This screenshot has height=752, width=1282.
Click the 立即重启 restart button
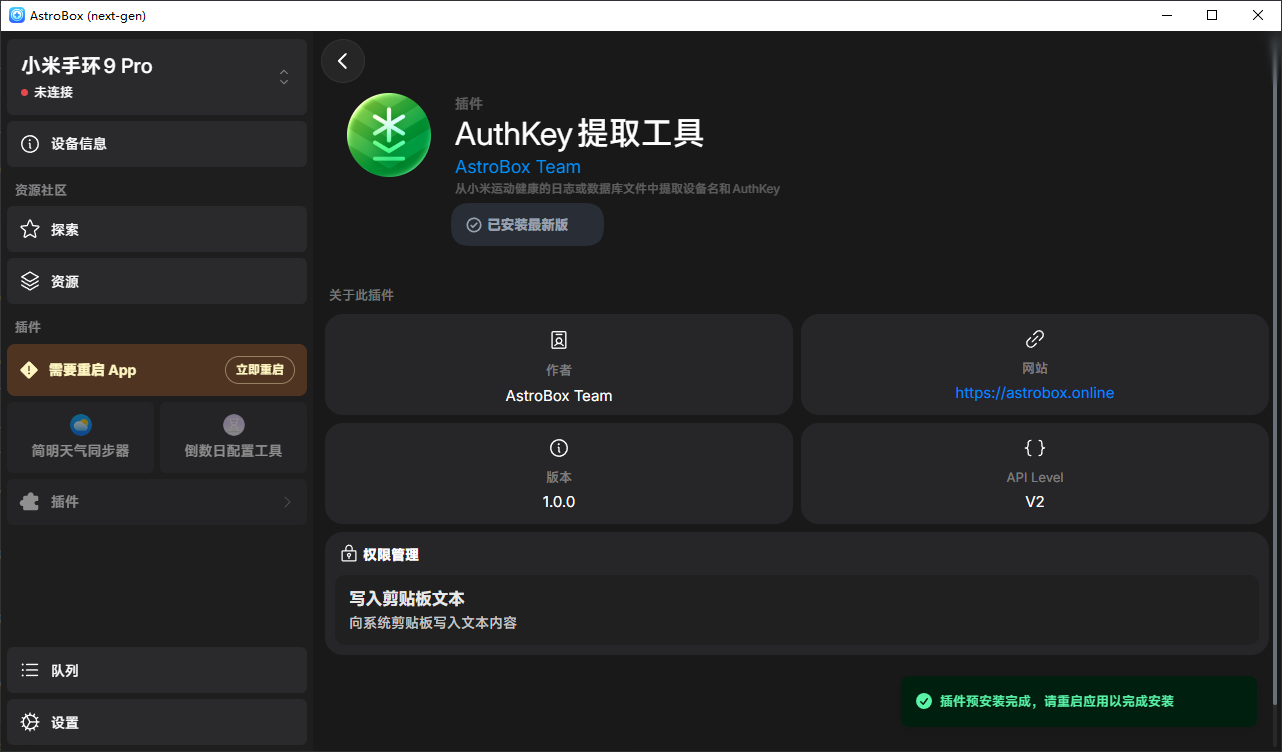click(260, 370)
